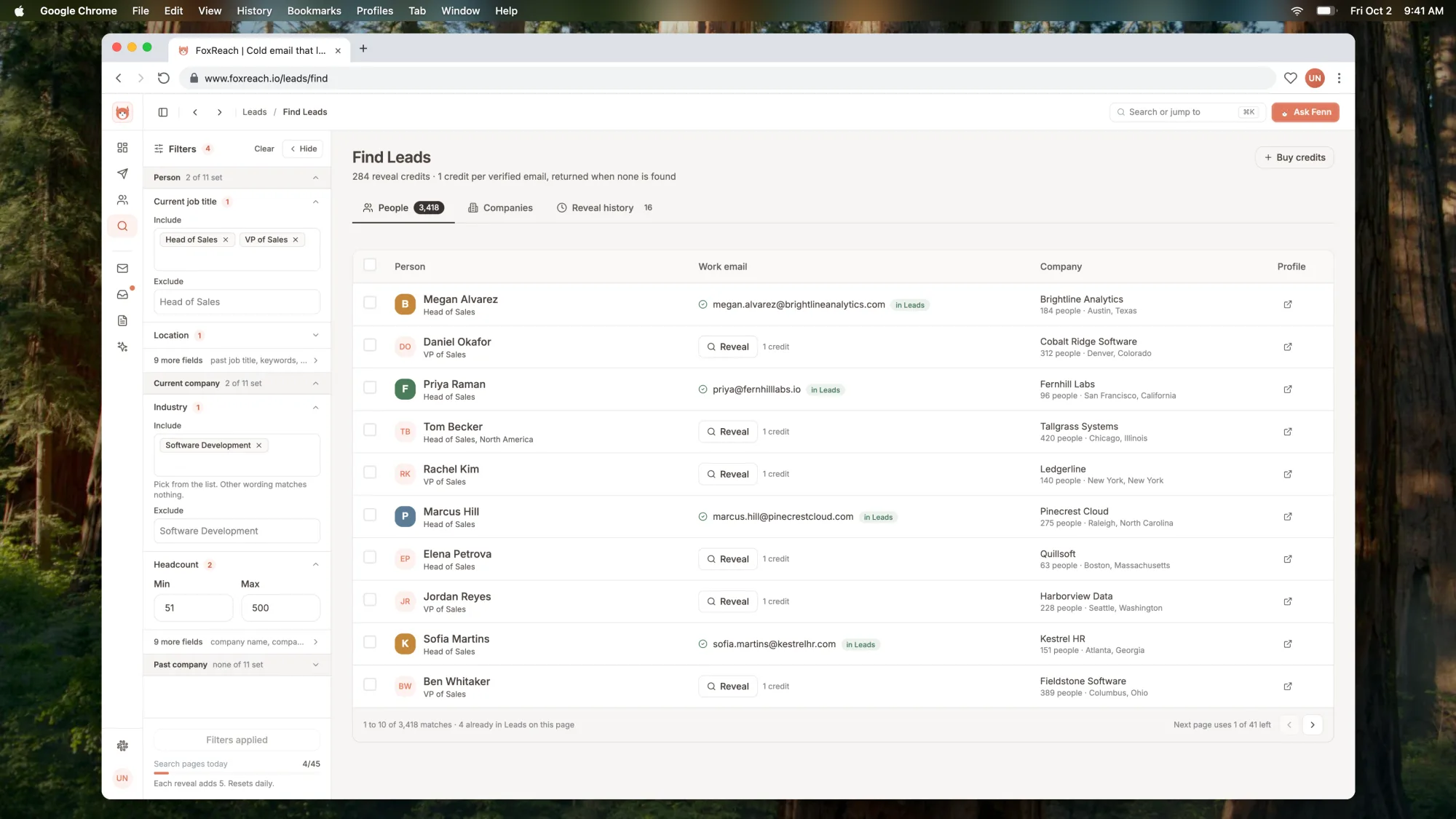Image resolution: width=1456 pixels, height=819 pixels.
Task: Click the Headcount Min input field
Action: (193, 608)
